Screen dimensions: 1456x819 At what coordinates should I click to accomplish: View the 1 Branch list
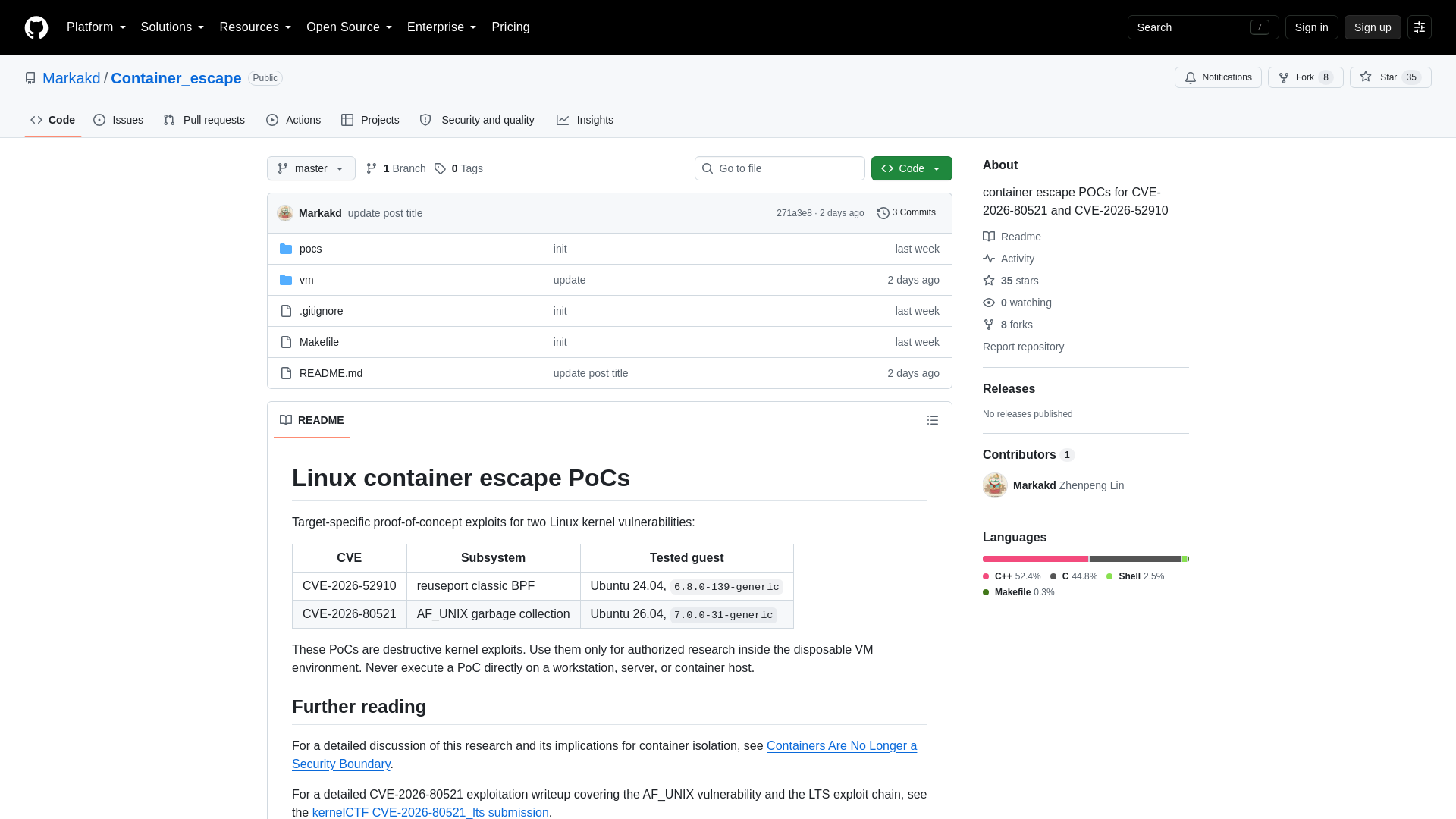[396, 168]
